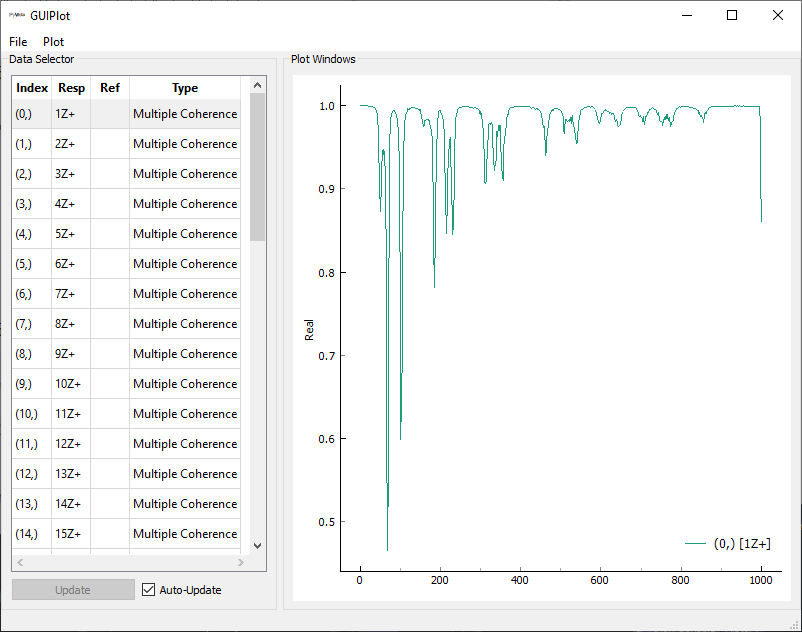Maximize the GUIPlot window

click(x=732, y=15)
